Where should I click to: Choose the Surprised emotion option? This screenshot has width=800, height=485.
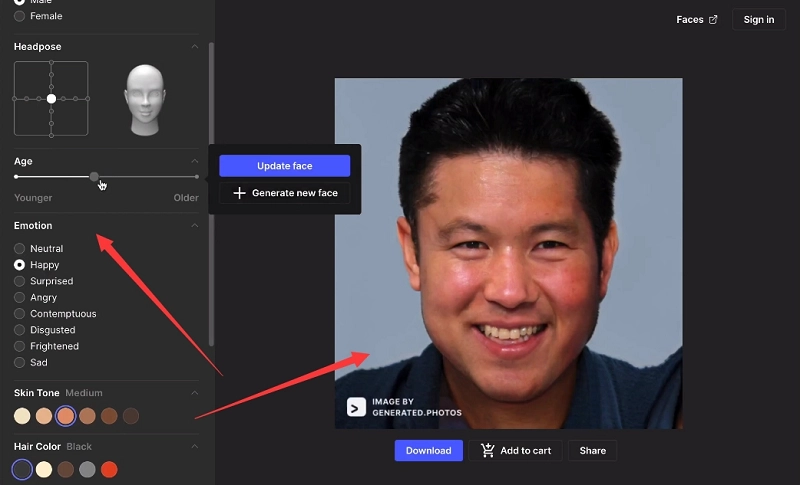[20, 281]
